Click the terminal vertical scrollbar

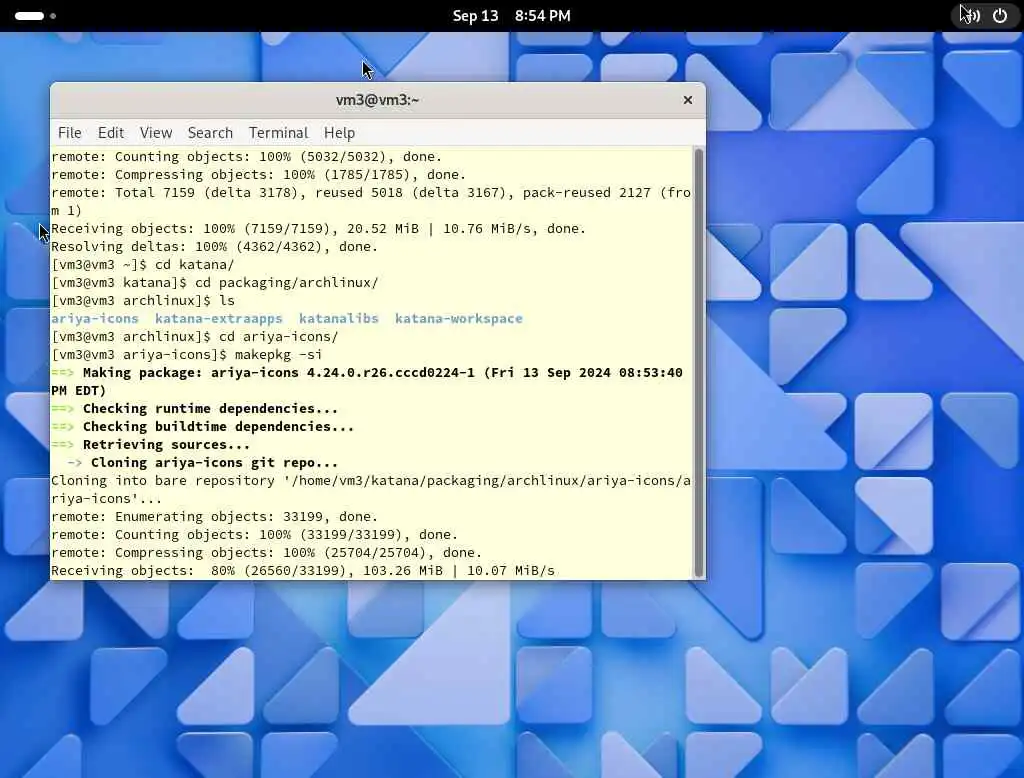[x=699, y=363]
